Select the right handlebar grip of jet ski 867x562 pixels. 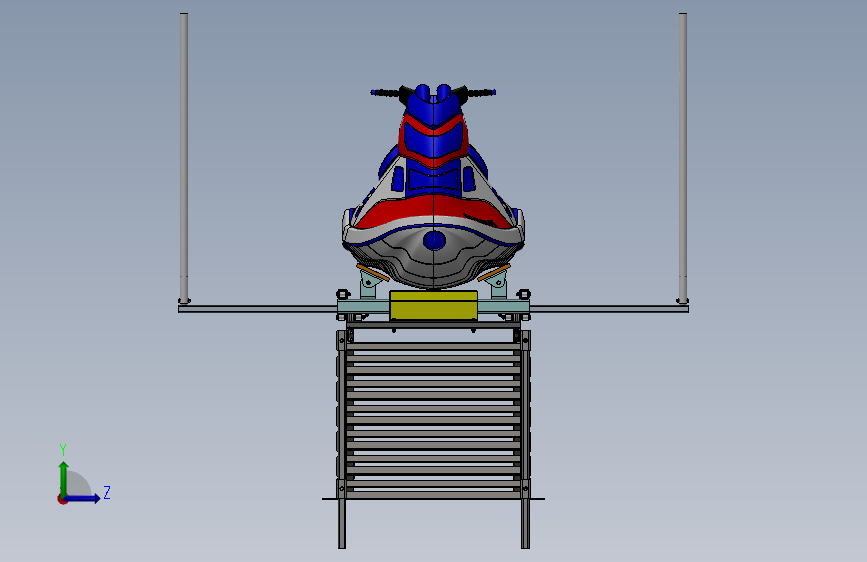[482, 92]
